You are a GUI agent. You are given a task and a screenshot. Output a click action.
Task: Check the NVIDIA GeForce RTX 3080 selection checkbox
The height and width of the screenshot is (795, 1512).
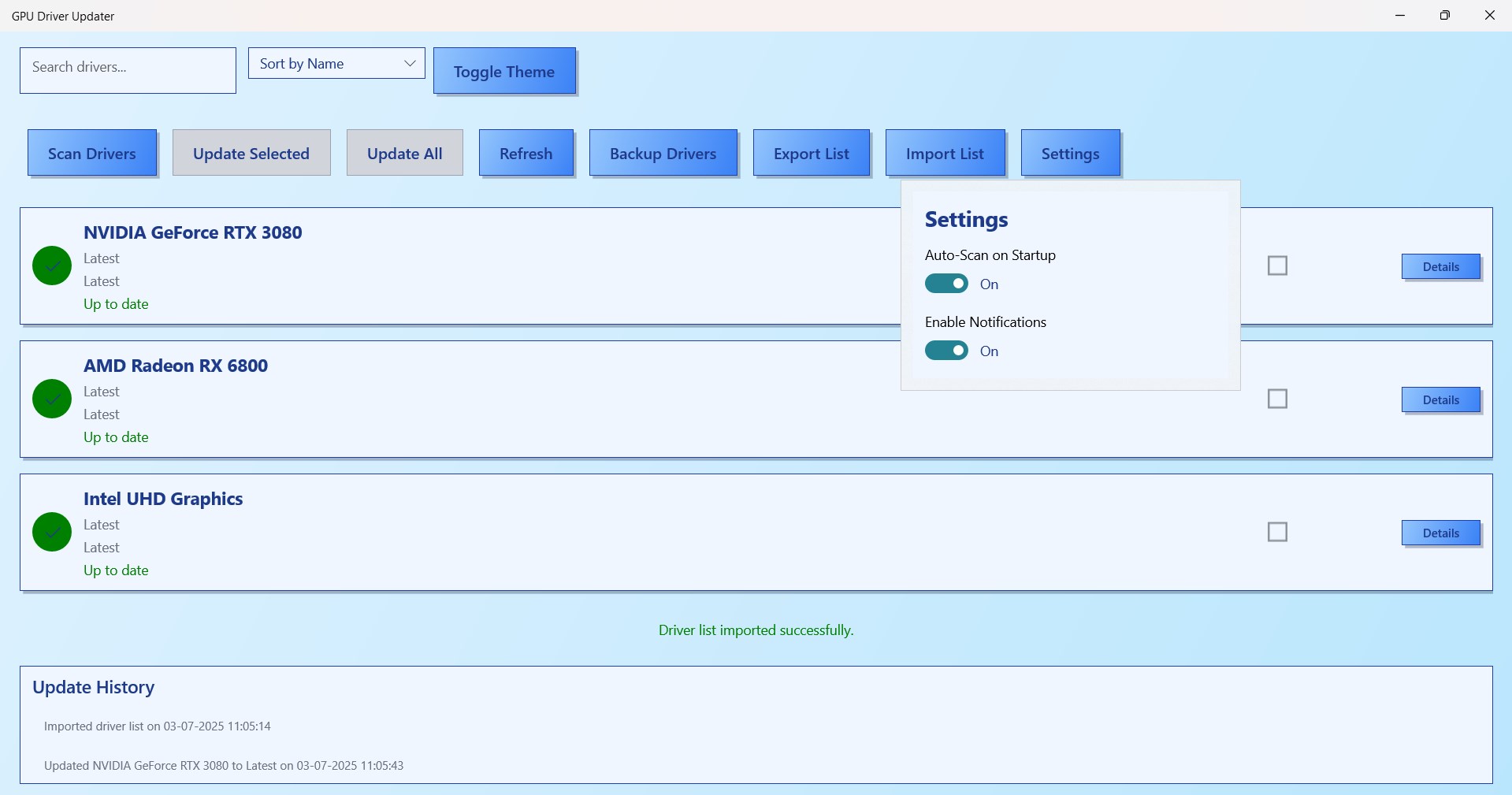1277,266
